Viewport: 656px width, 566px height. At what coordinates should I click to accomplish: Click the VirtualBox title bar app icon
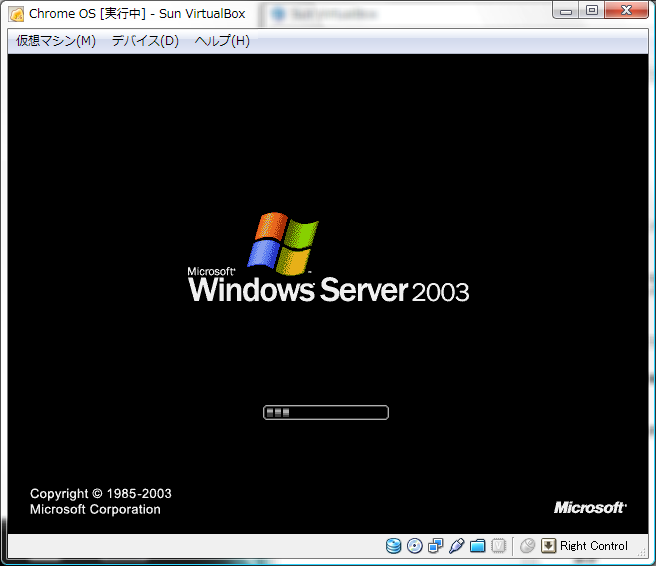click(x=17, y=14)
